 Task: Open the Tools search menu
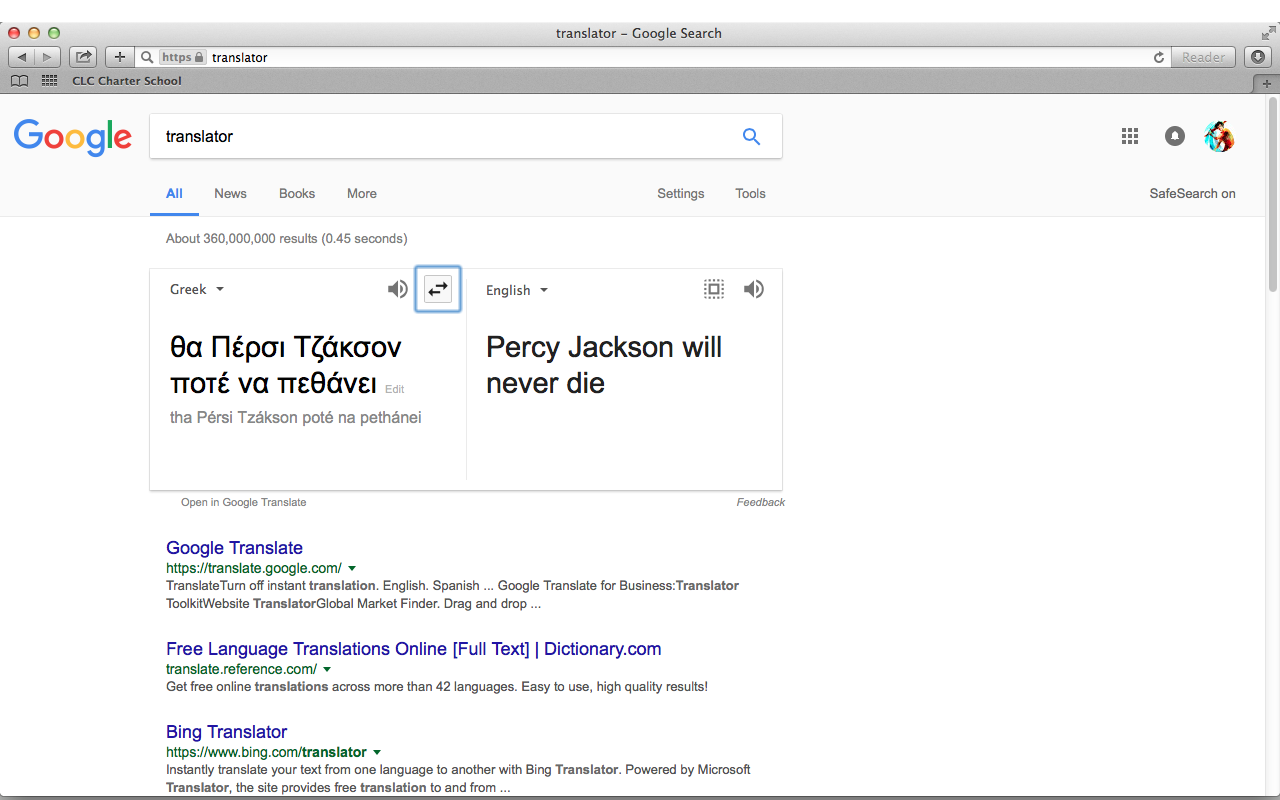[x=750, y=194]
